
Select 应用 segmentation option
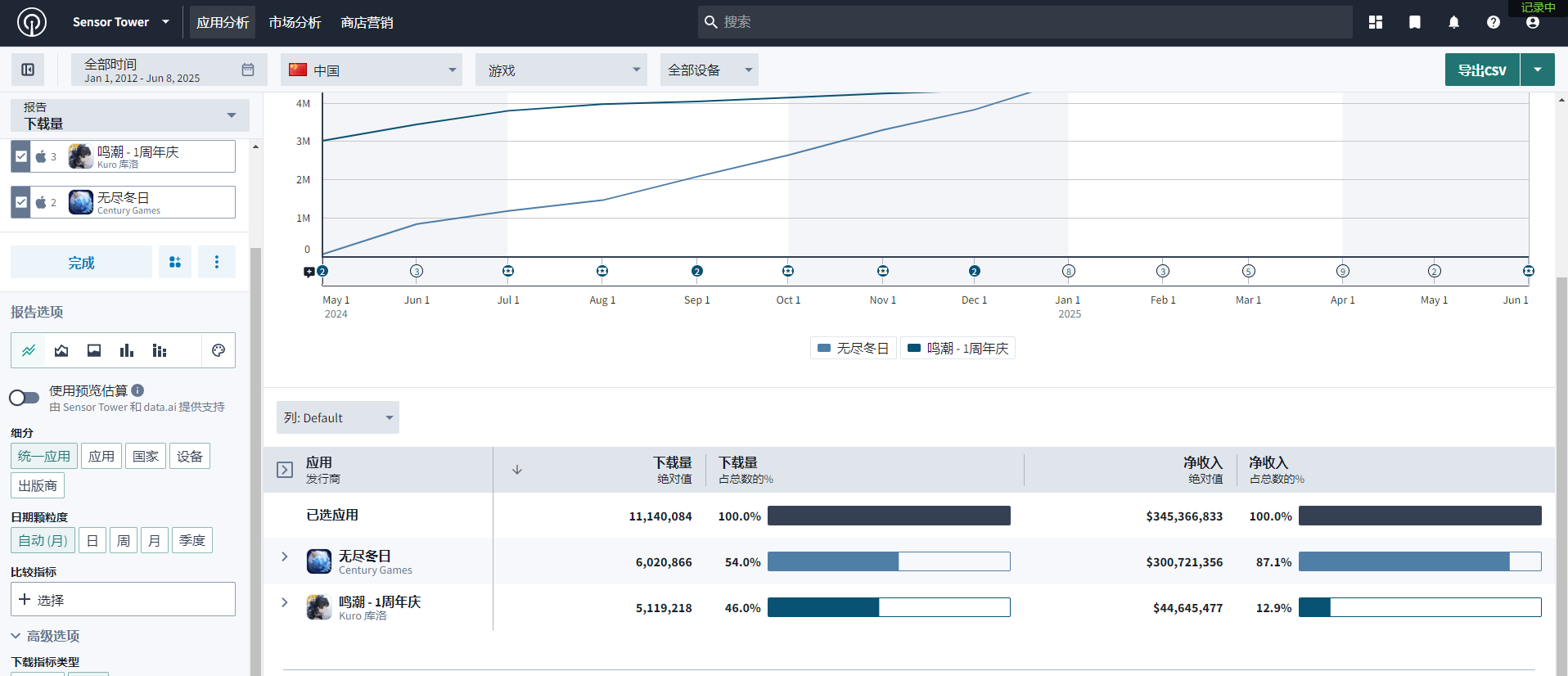[101, 456]
